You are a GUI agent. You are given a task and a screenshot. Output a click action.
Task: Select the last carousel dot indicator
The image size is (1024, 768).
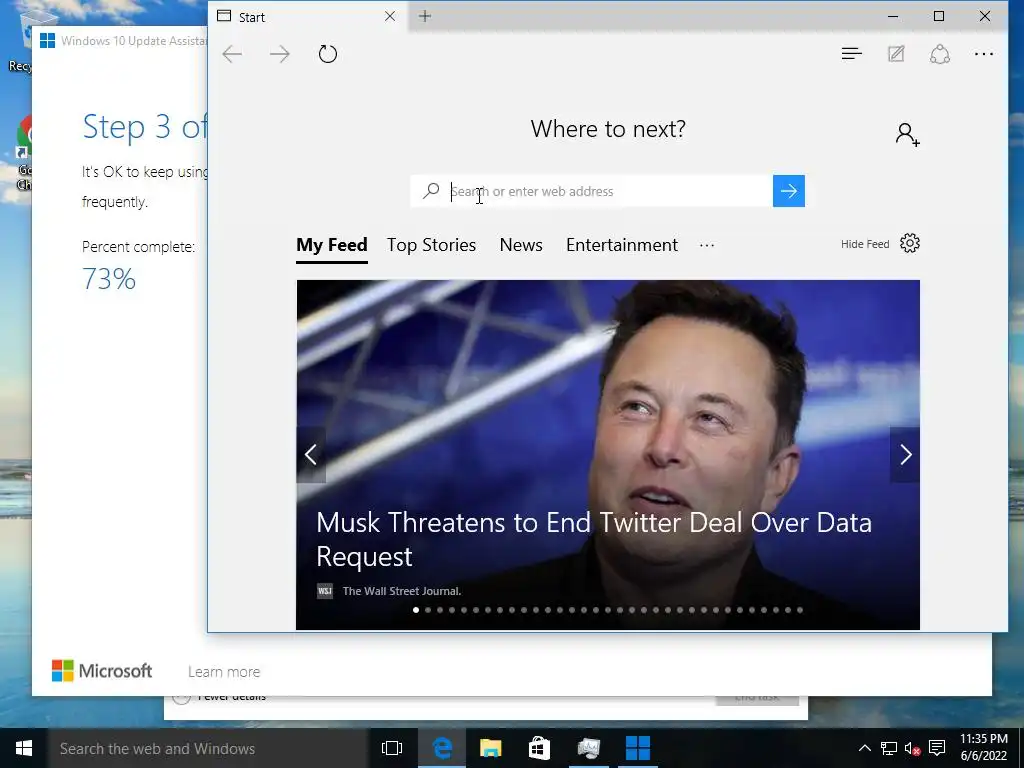800,610
